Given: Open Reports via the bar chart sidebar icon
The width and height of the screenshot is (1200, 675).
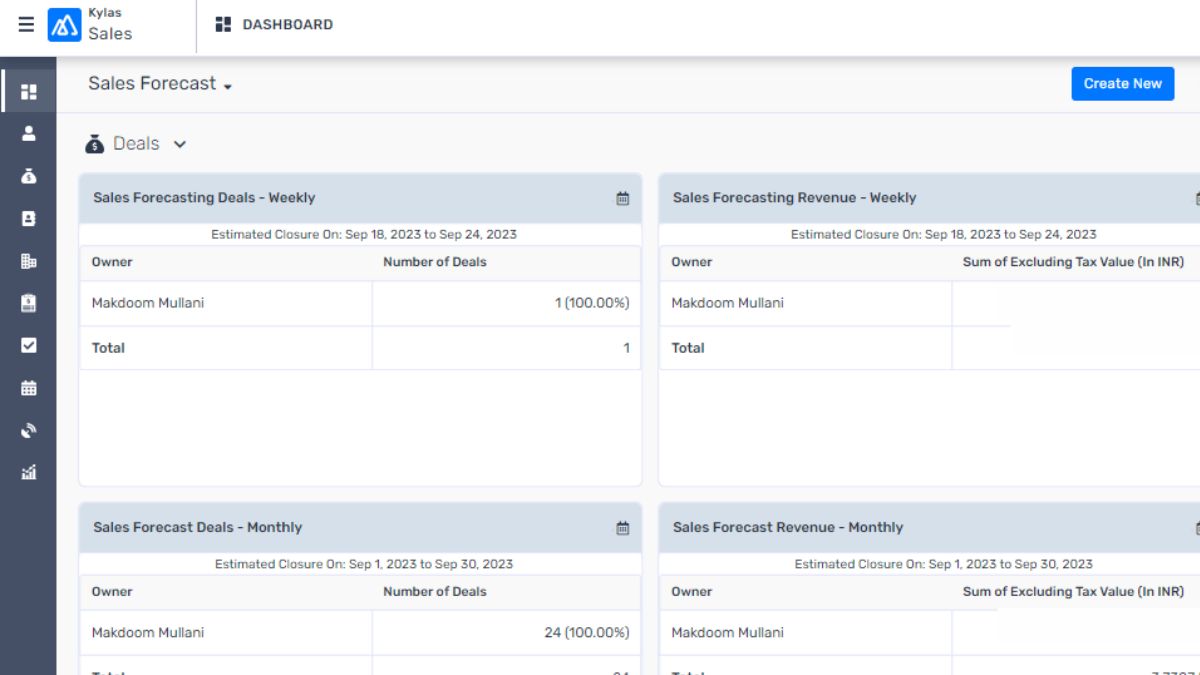Looking at the screenshot, I should tap(29, 472).
